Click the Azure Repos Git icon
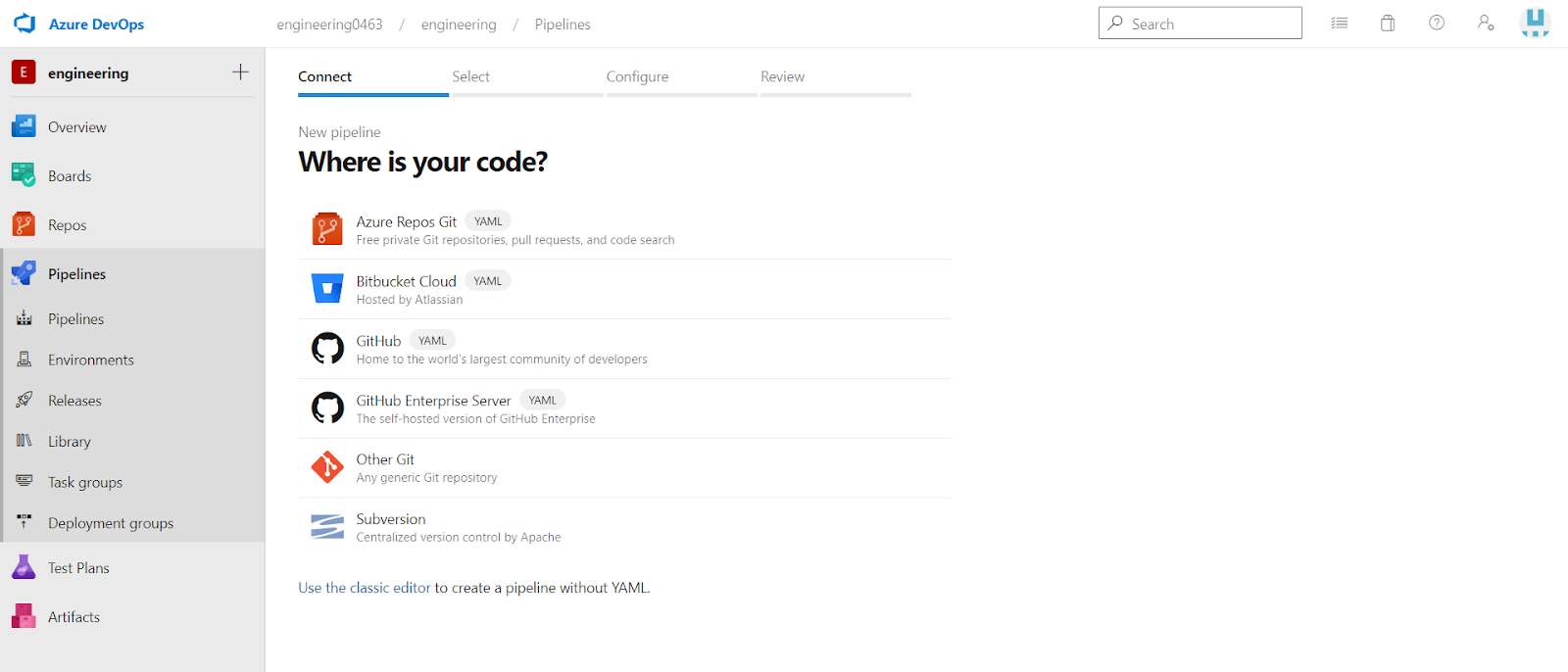The image size is (1568, 672). coord(327,229)
